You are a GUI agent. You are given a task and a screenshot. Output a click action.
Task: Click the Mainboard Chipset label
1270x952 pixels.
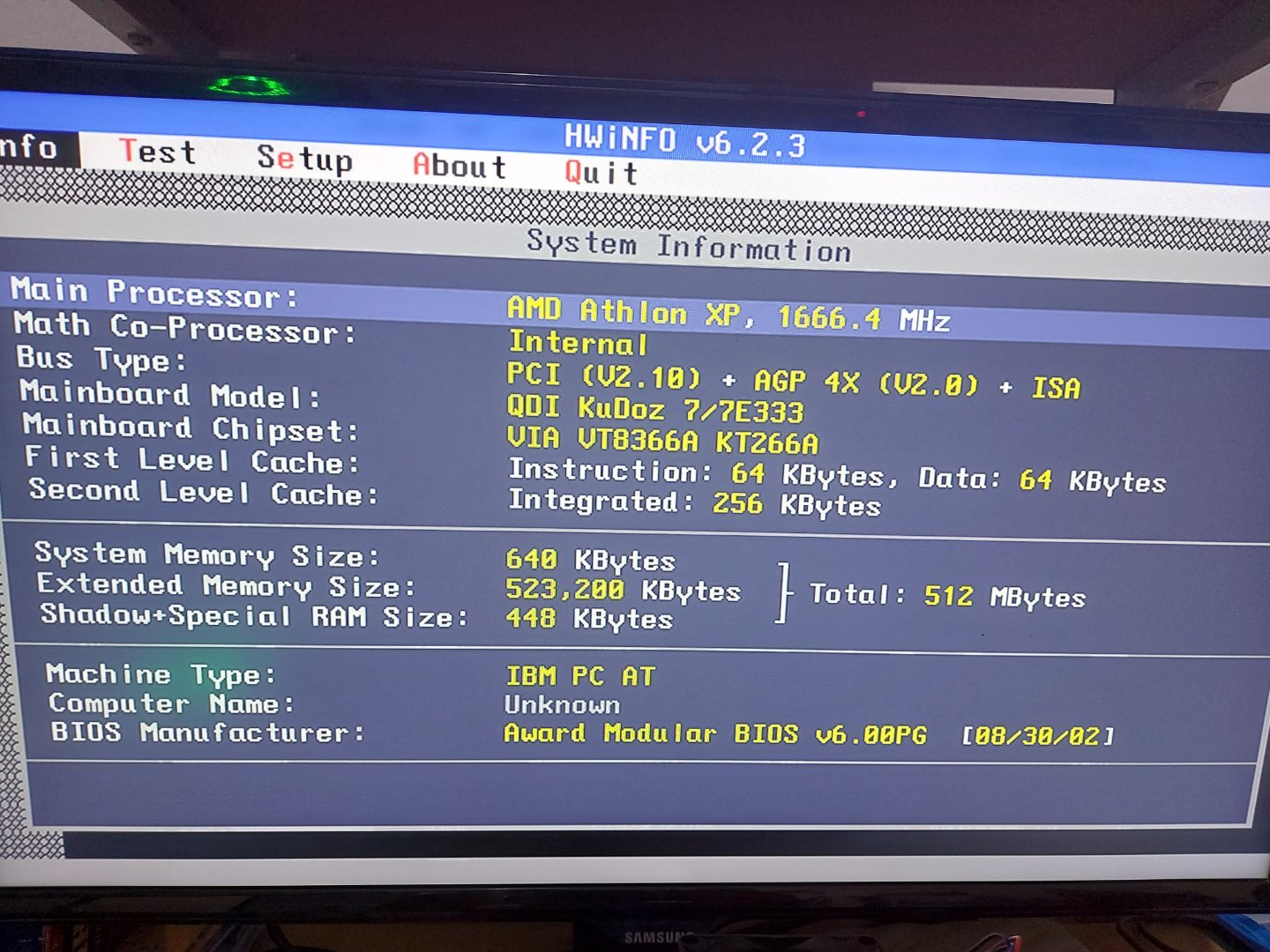pos(191,428)
